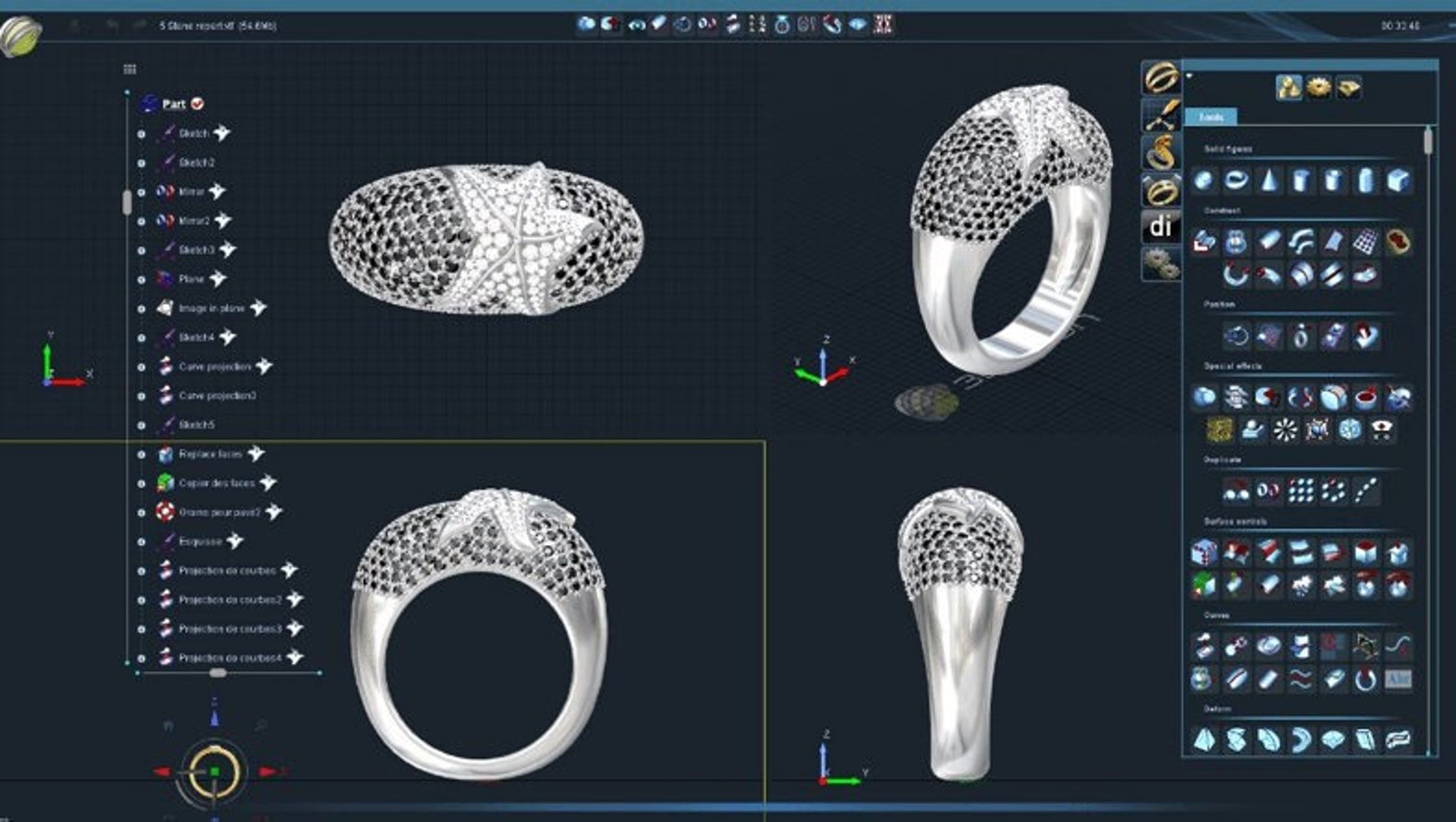Expand the node circle beside Mirror

[141, 192]
